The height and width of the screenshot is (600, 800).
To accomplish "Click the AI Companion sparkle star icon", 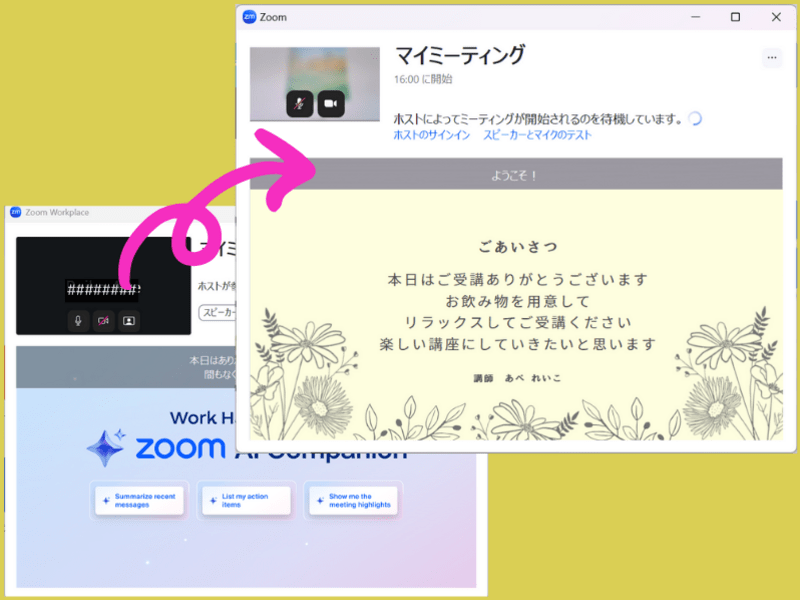I will tap(106, 449).
